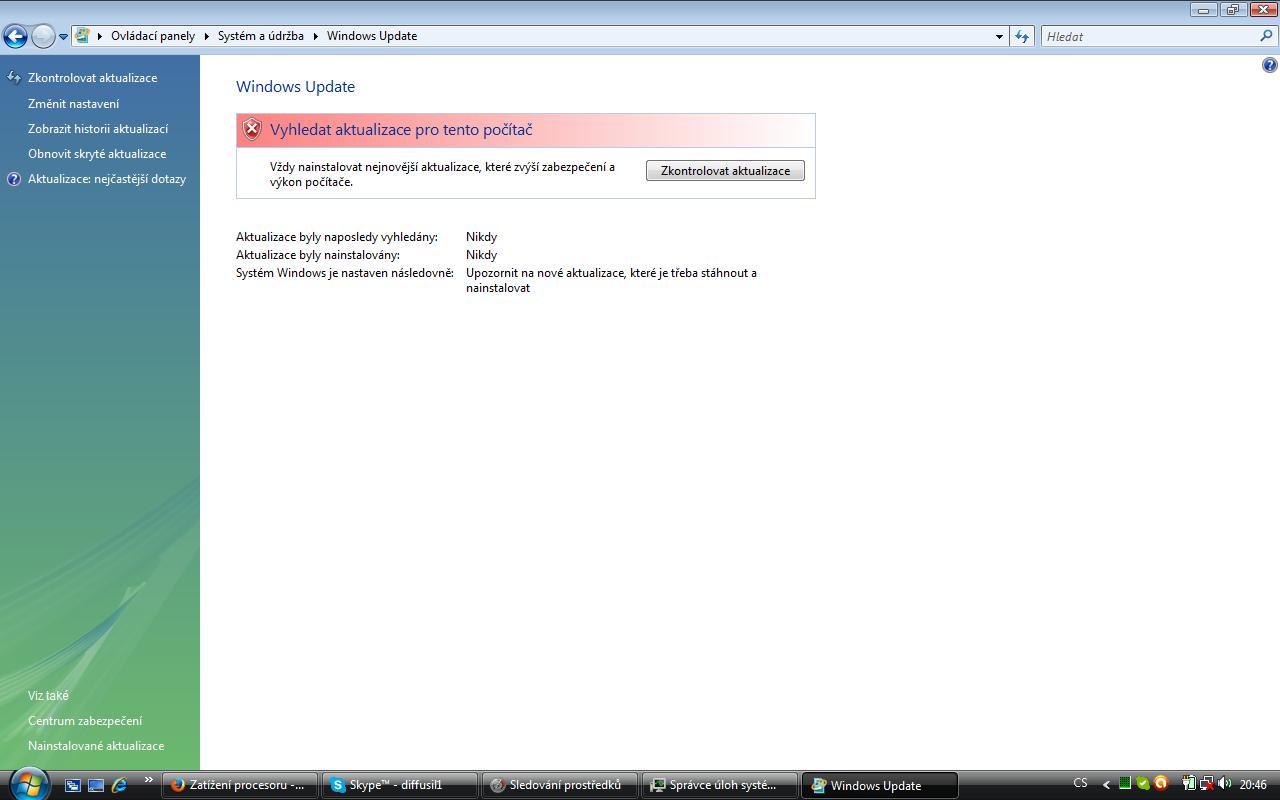This screenshot has height=800, width=1280.
Task: Click the Windows Update page title
Action: (295, 87)
